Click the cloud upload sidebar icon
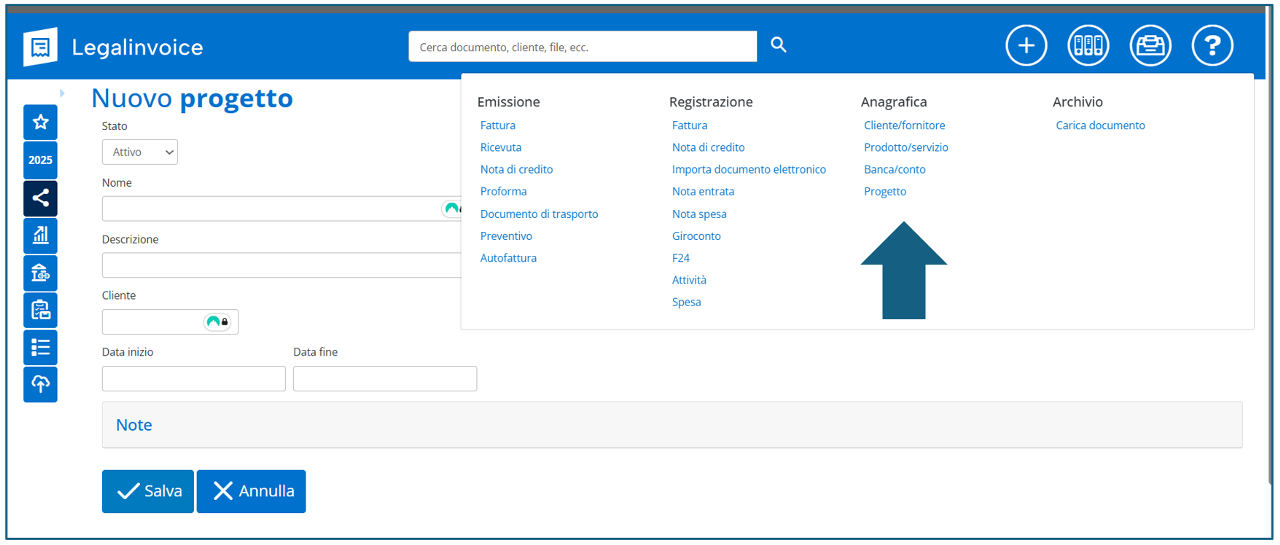This screenshot has width=1280, height=545. pos(40,384)
